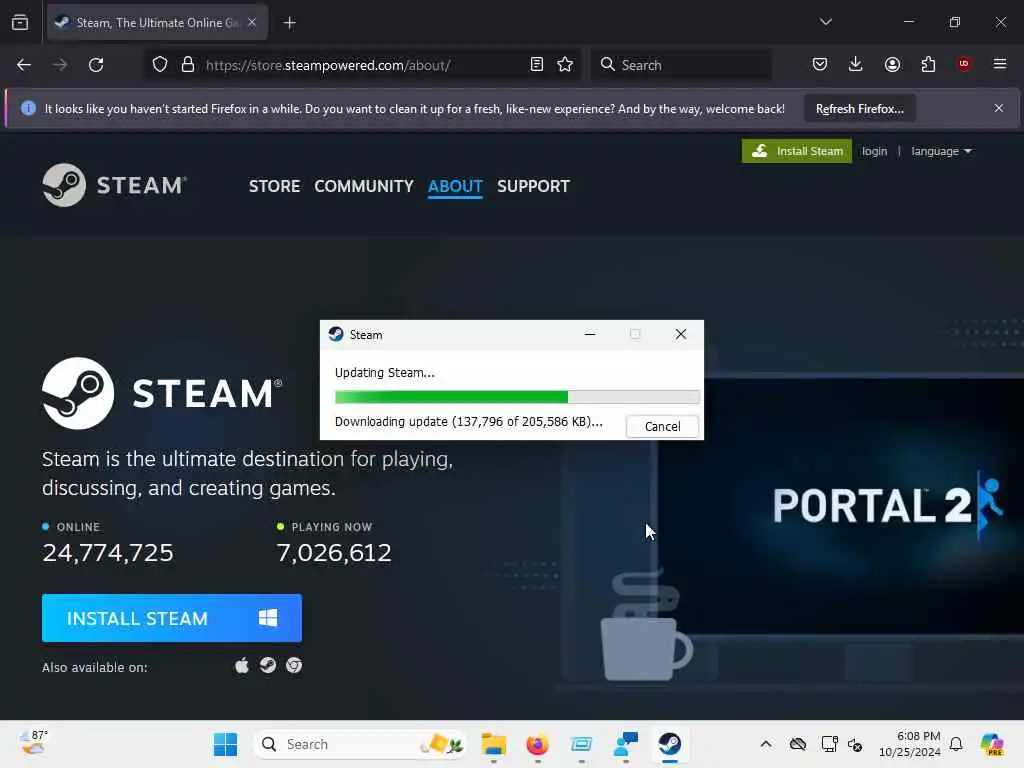Click the SteamOS availability icon
The image size is (1024, 768).
pos(268,665)
